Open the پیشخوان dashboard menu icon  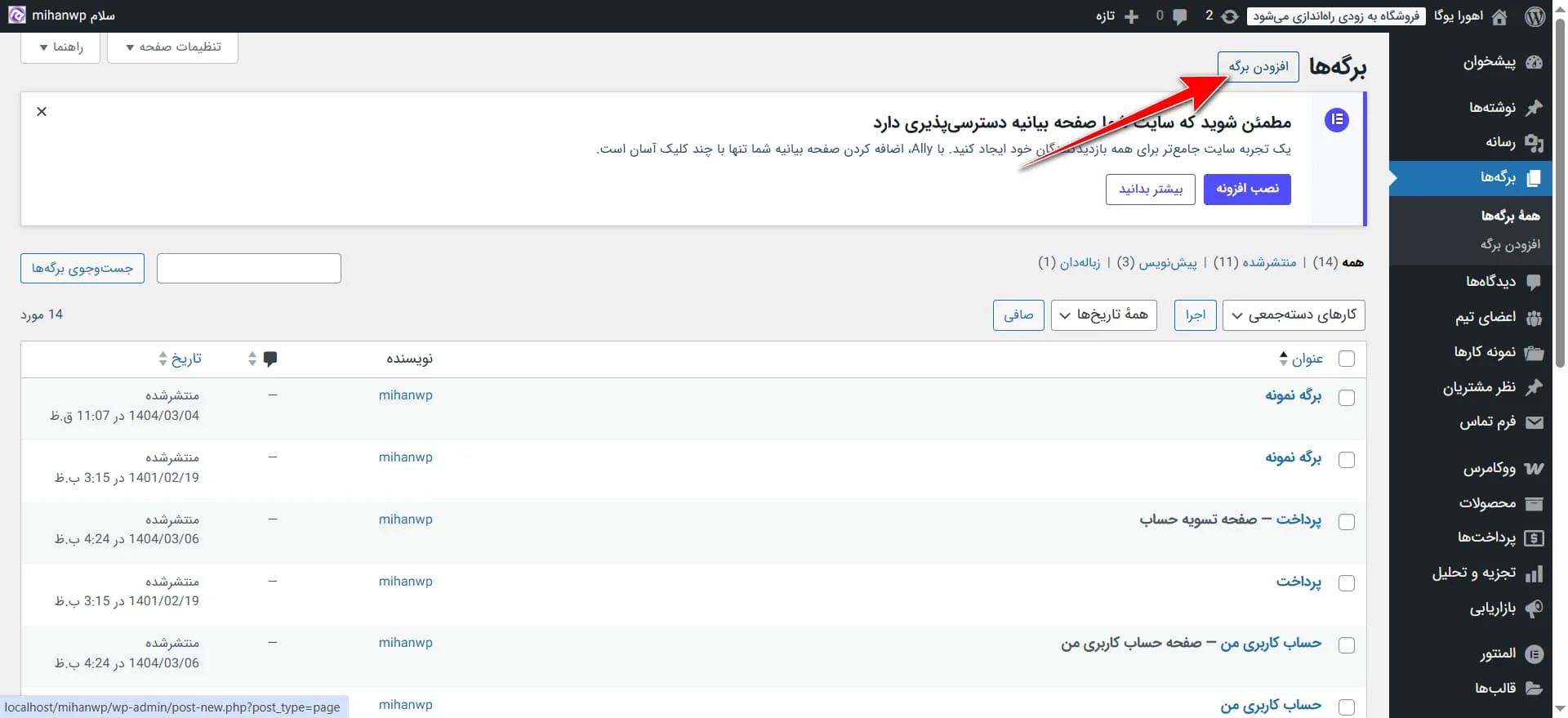[x=1534, y=62]
